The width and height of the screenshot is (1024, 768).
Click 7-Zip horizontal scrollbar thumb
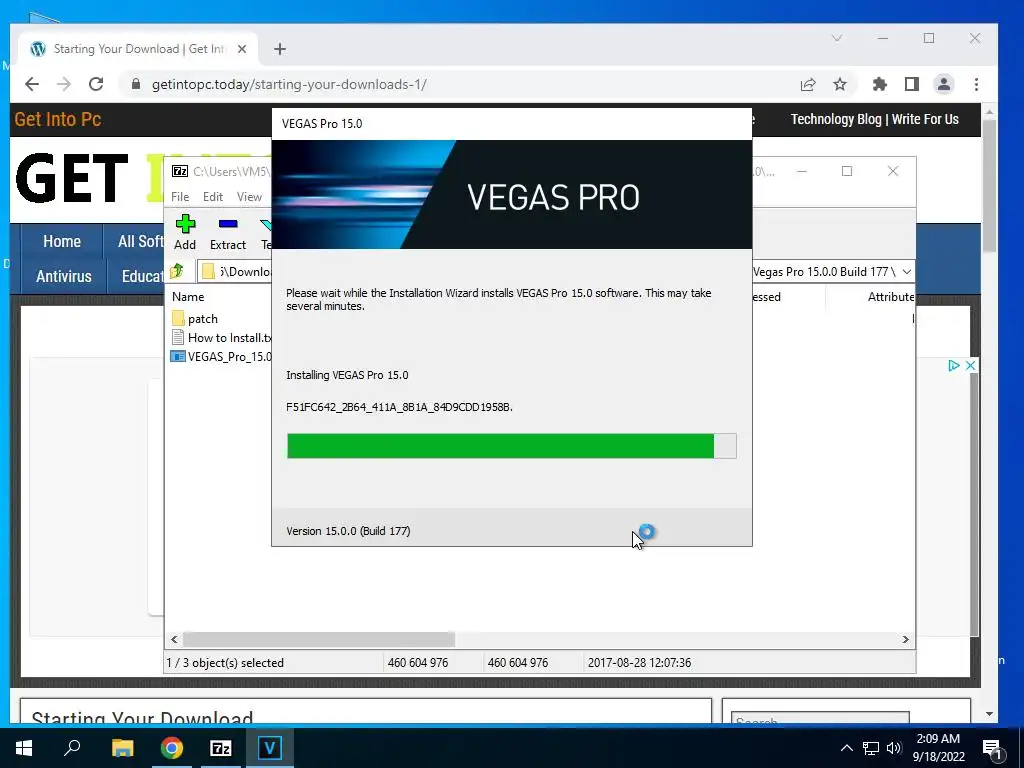click(x=319, y=639)
